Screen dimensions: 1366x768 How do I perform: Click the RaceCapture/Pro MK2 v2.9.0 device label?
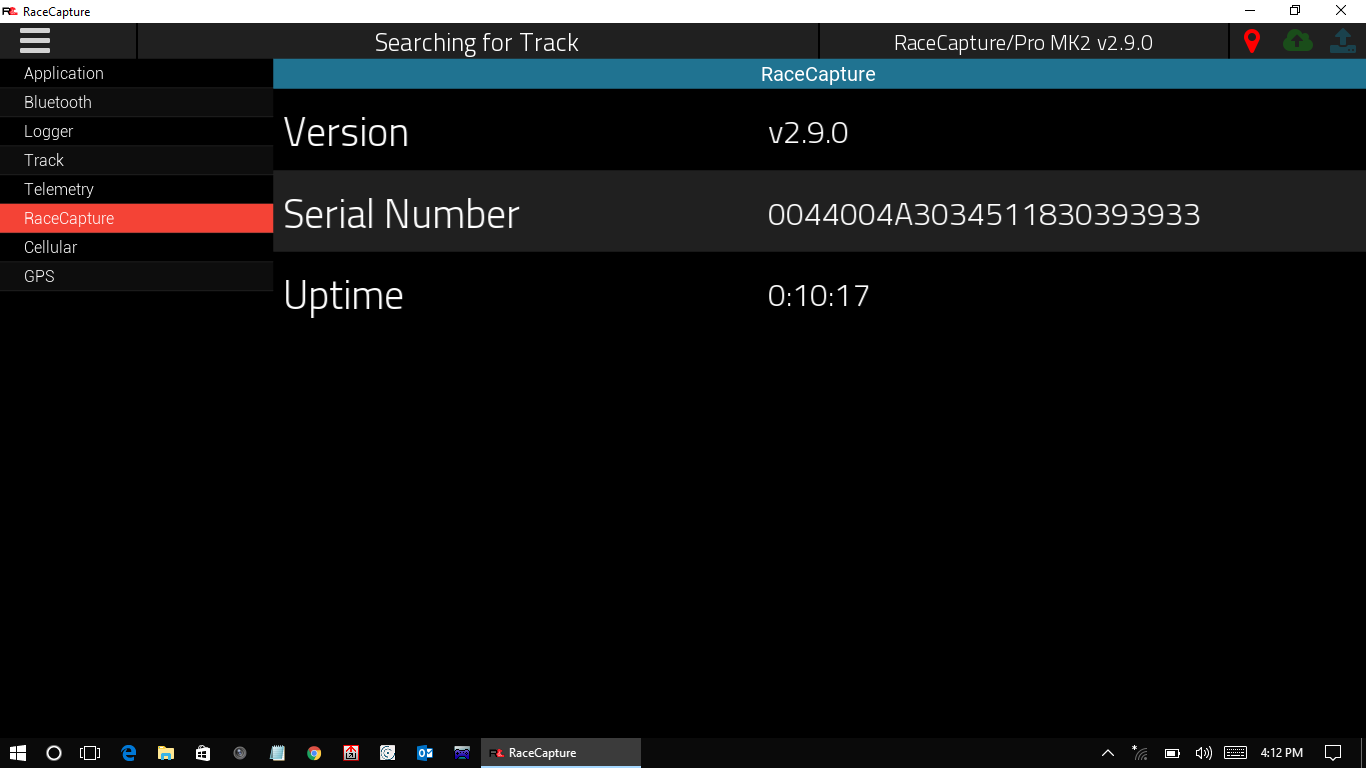[1023, 42]
